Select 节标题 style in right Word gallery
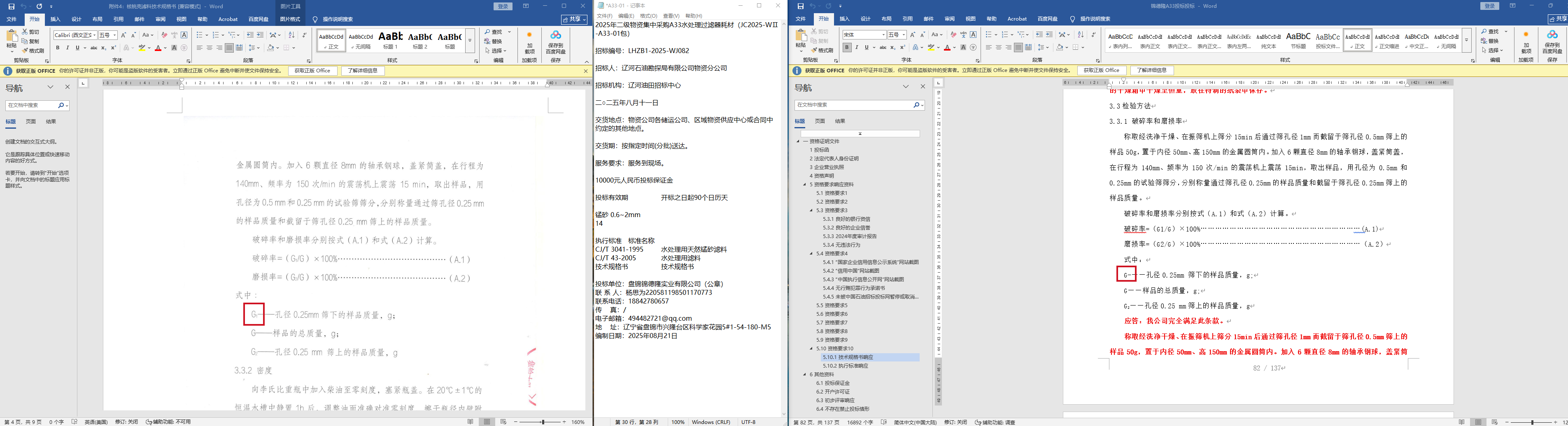 (1298, 40)
